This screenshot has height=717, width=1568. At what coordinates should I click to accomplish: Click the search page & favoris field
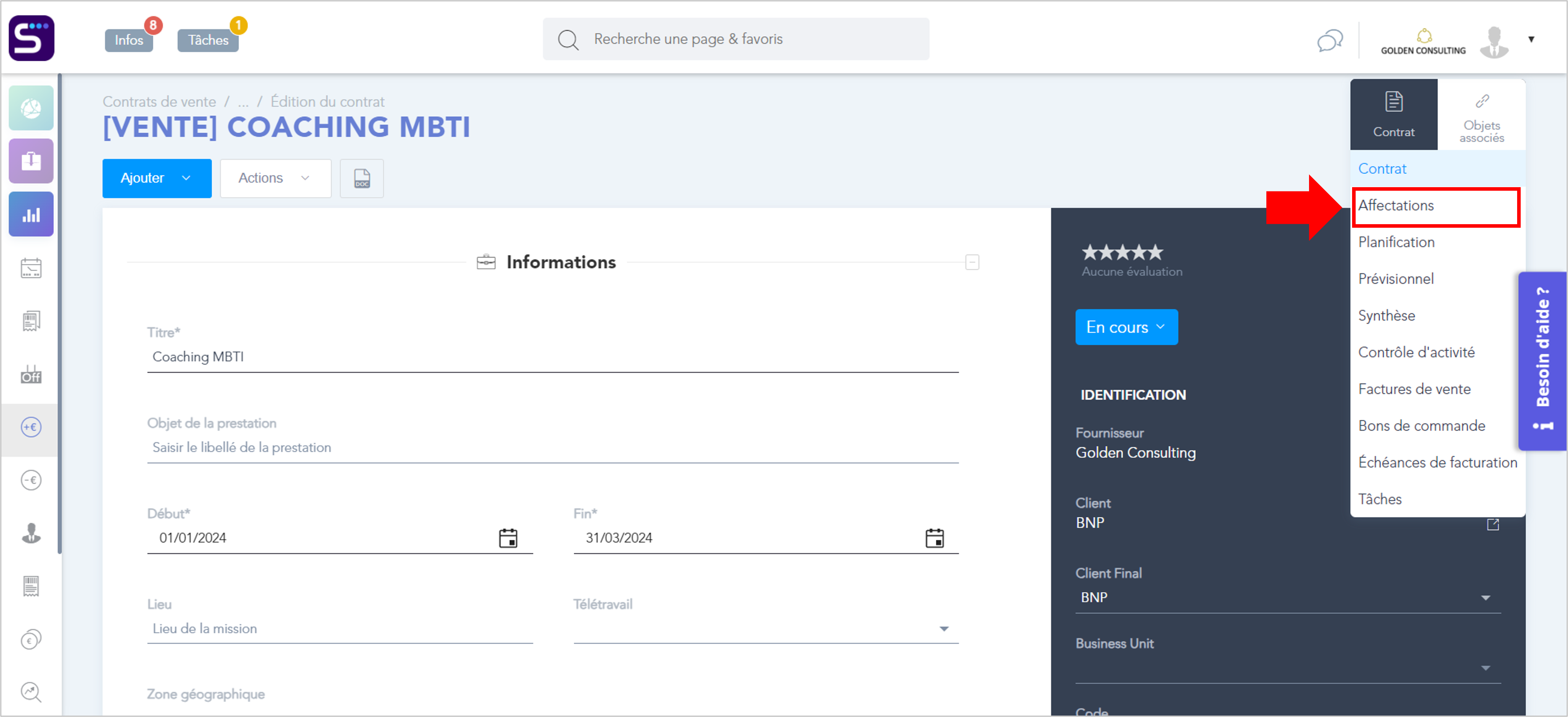735,39
